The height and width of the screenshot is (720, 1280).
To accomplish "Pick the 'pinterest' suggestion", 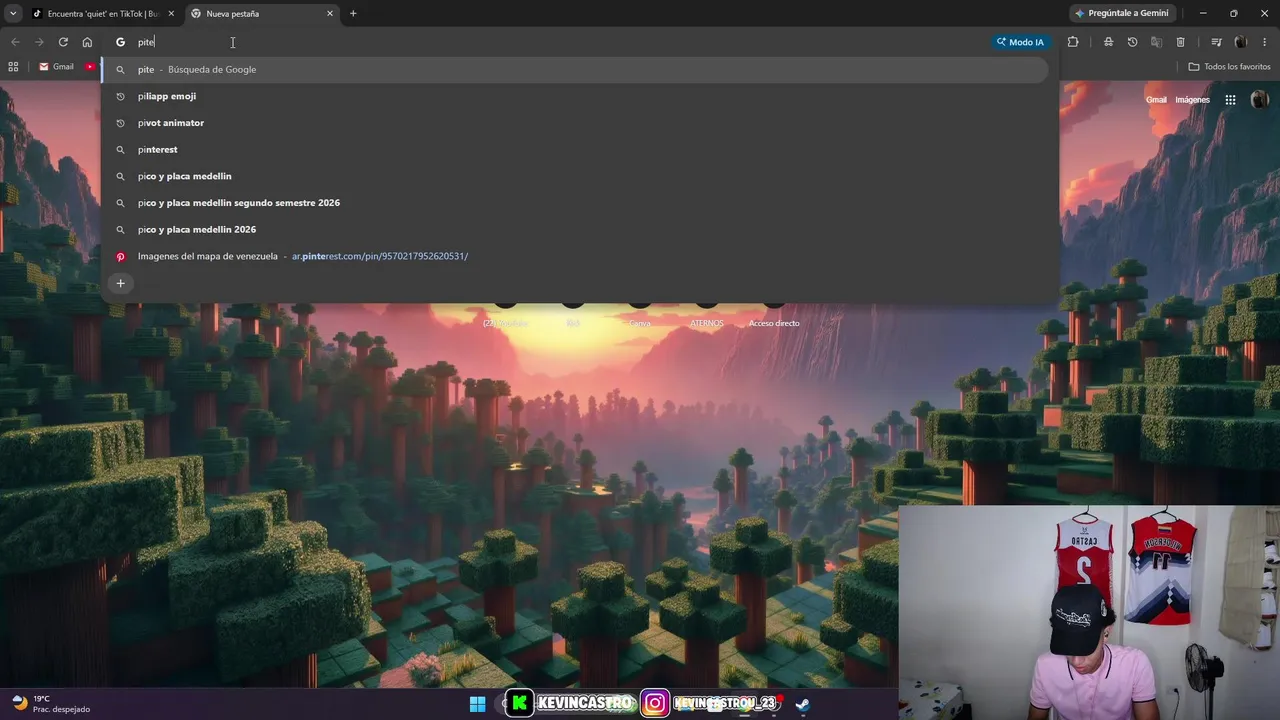I will point(575,149).
